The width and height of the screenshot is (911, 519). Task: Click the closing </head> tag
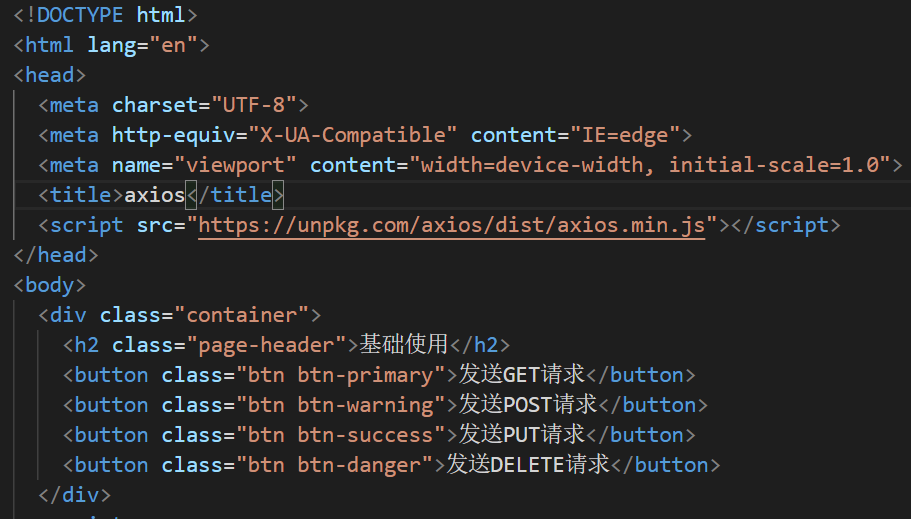[50, 255]
